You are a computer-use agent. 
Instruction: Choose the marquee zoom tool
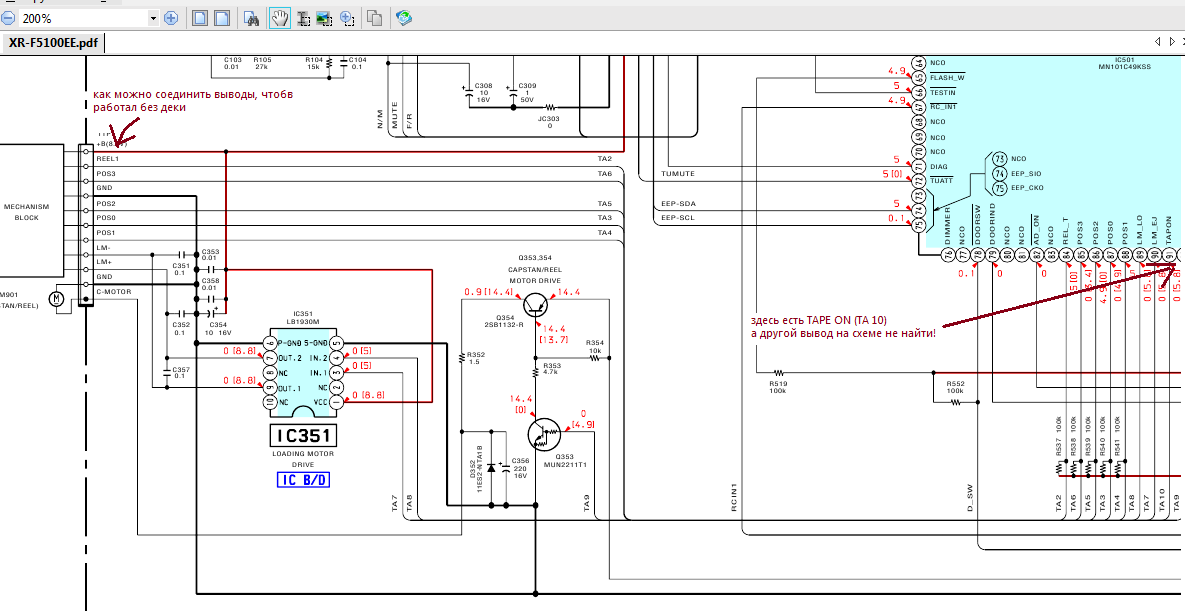click(x=347, y=18)
